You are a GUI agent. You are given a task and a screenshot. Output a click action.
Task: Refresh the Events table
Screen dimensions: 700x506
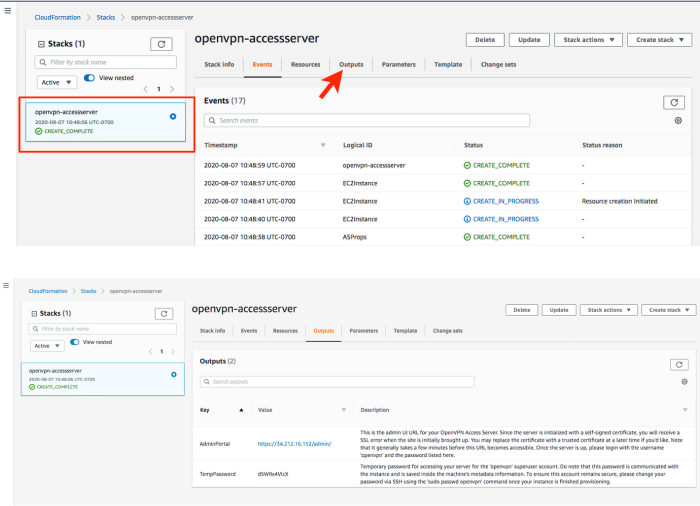pyautogui.click(x=674, y=102)
